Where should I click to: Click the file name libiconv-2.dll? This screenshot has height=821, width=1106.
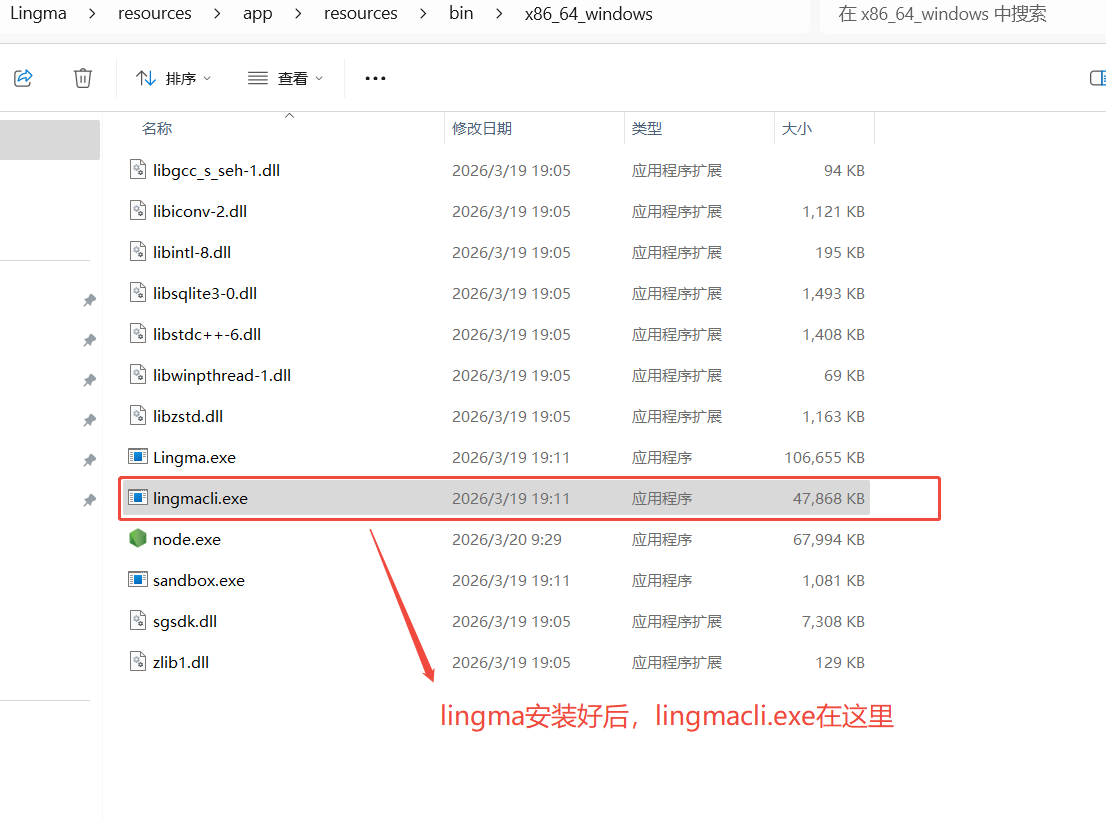(200, 212)
